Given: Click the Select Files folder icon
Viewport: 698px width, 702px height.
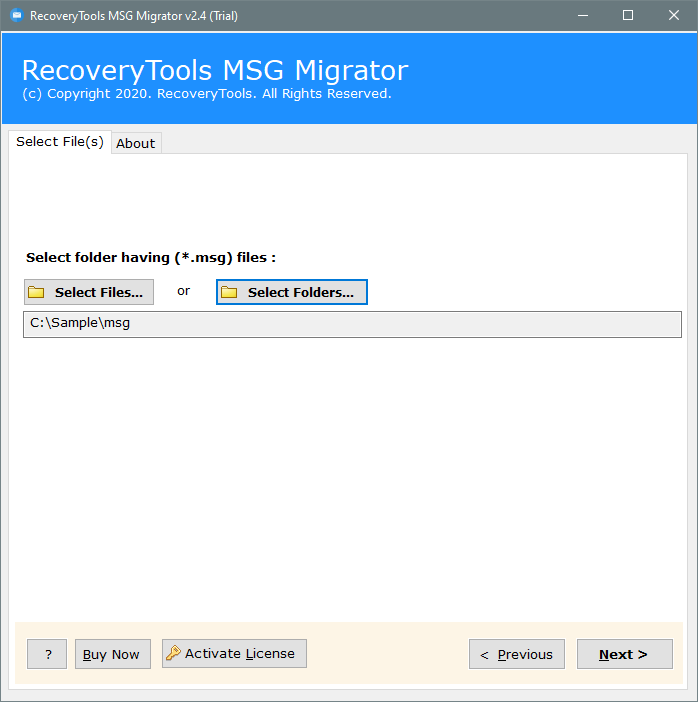Looking at the screenshot, I should (36, 292).
